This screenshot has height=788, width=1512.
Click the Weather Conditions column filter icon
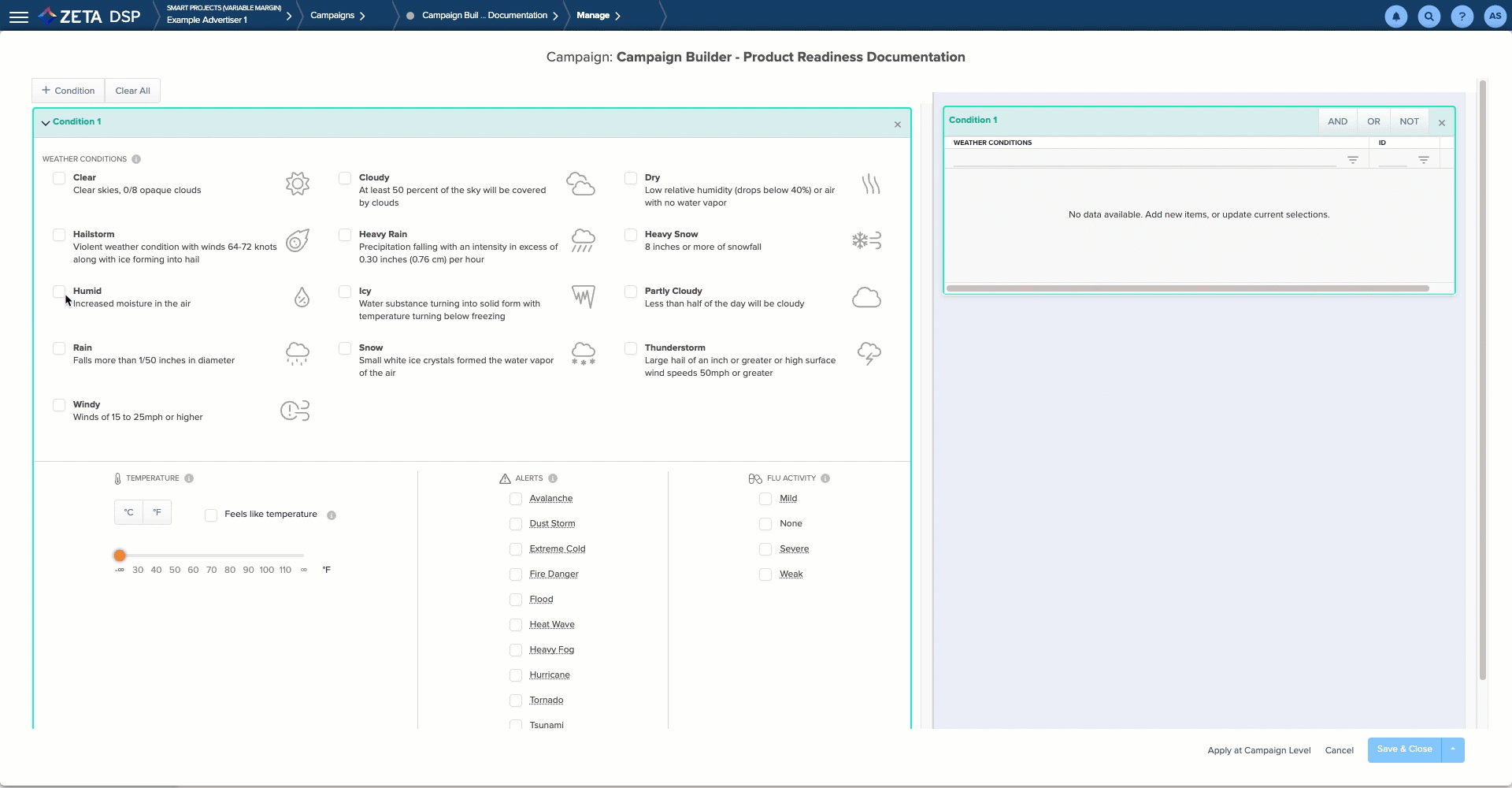[x=1352, y=160]
